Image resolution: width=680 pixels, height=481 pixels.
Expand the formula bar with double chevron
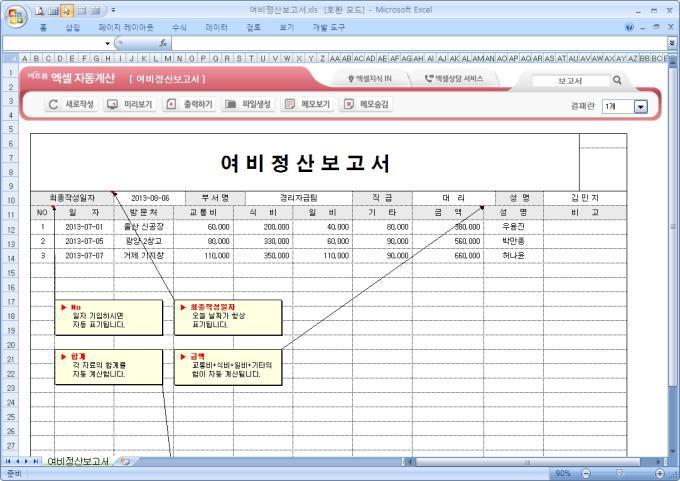coord(672,43)
